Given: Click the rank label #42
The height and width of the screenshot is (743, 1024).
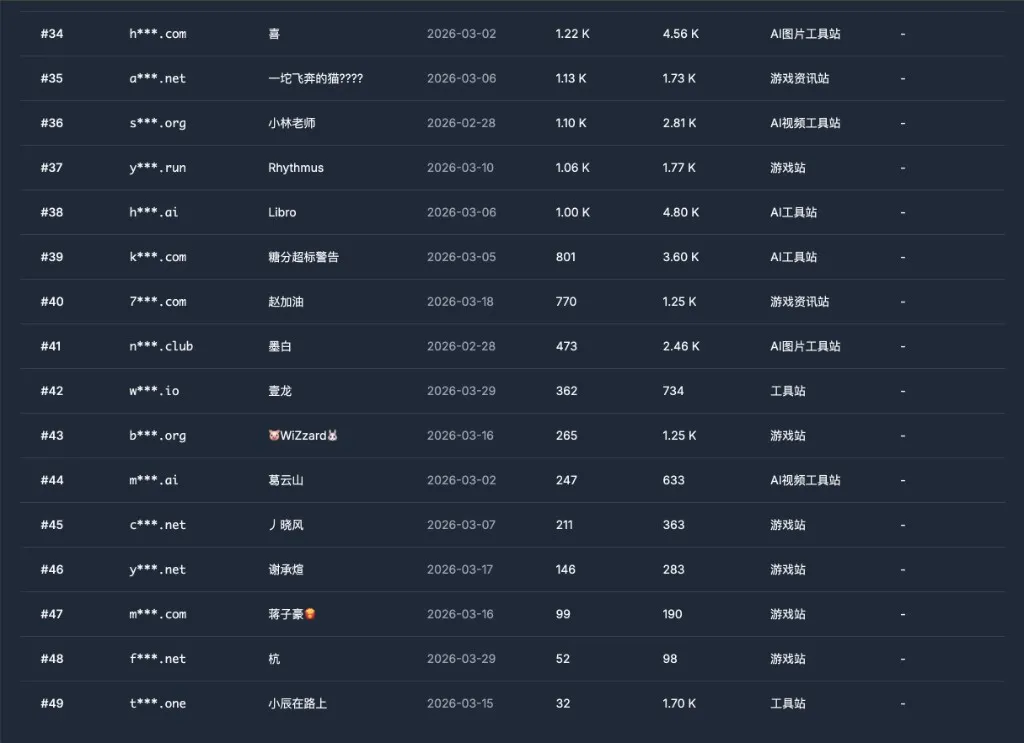Looking at the screenshot, I should tap(51, 390).
